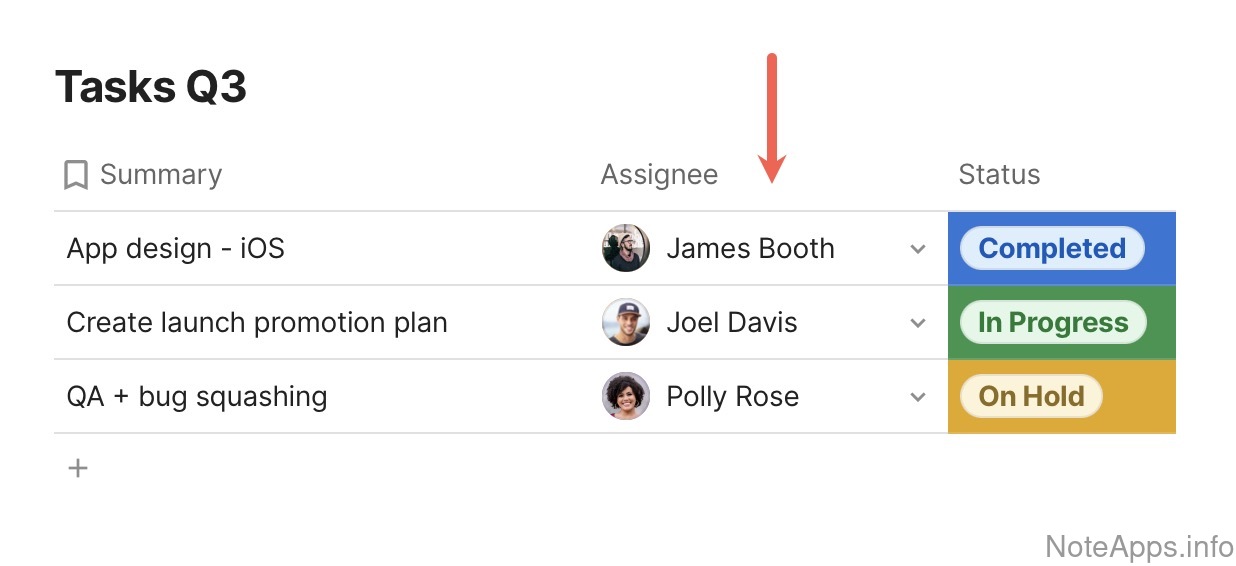The height and width of the screenshot is (566, 1236).
Task: Click the Status column header
Action: [999, 175]
